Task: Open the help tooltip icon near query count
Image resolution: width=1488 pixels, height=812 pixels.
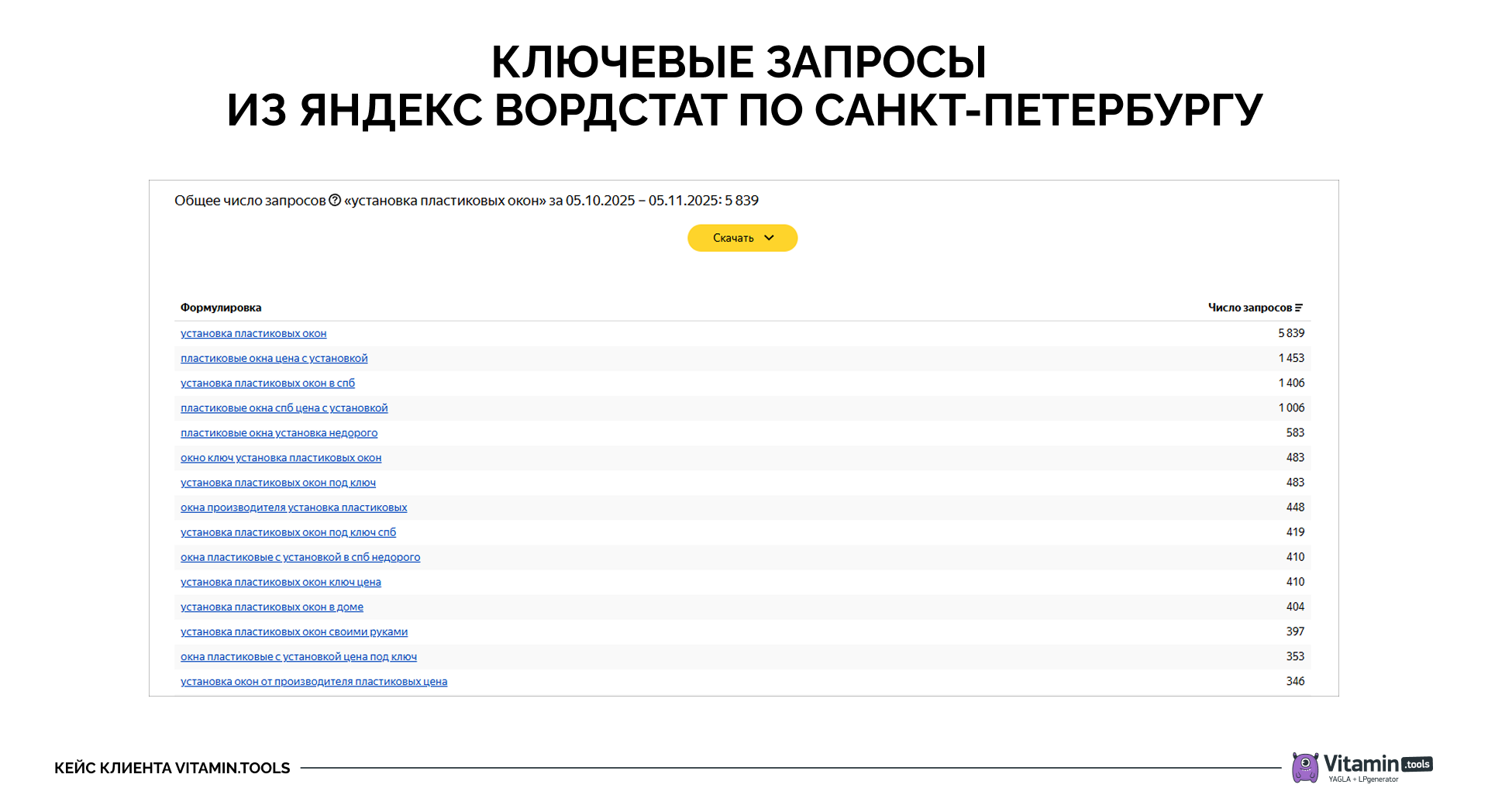Action: click(336, 201)
